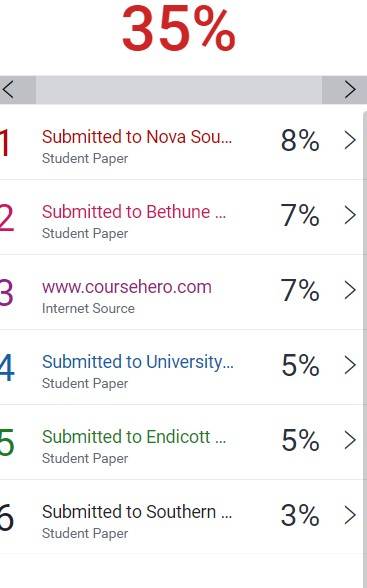Select source number 5 badge
Image resolution: width=367 pixels, height=588 pixels.
tap(7, 442)
